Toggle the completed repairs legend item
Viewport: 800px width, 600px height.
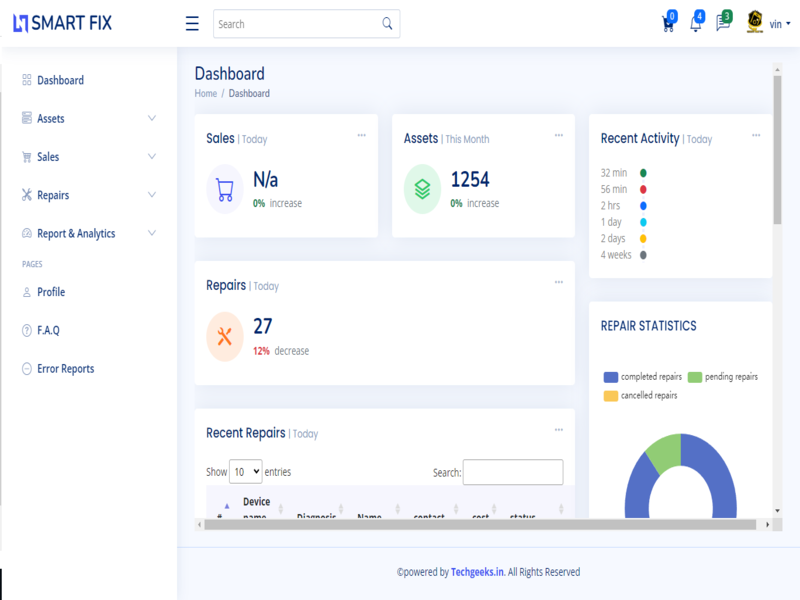point(643,377)
